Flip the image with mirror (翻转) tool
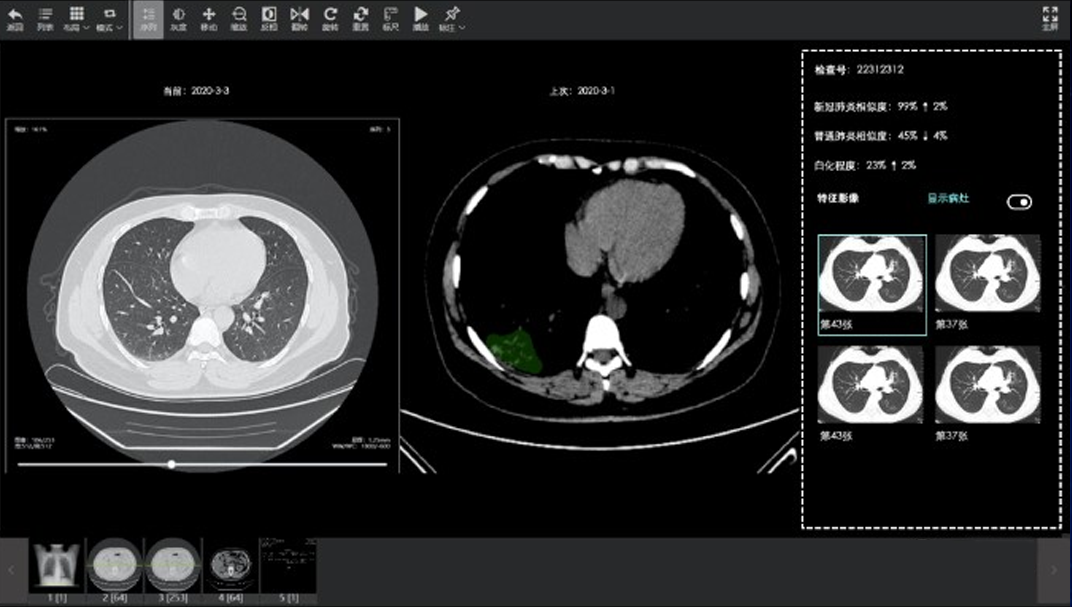Screen dimensions: 1072x607 click(299, 18)
